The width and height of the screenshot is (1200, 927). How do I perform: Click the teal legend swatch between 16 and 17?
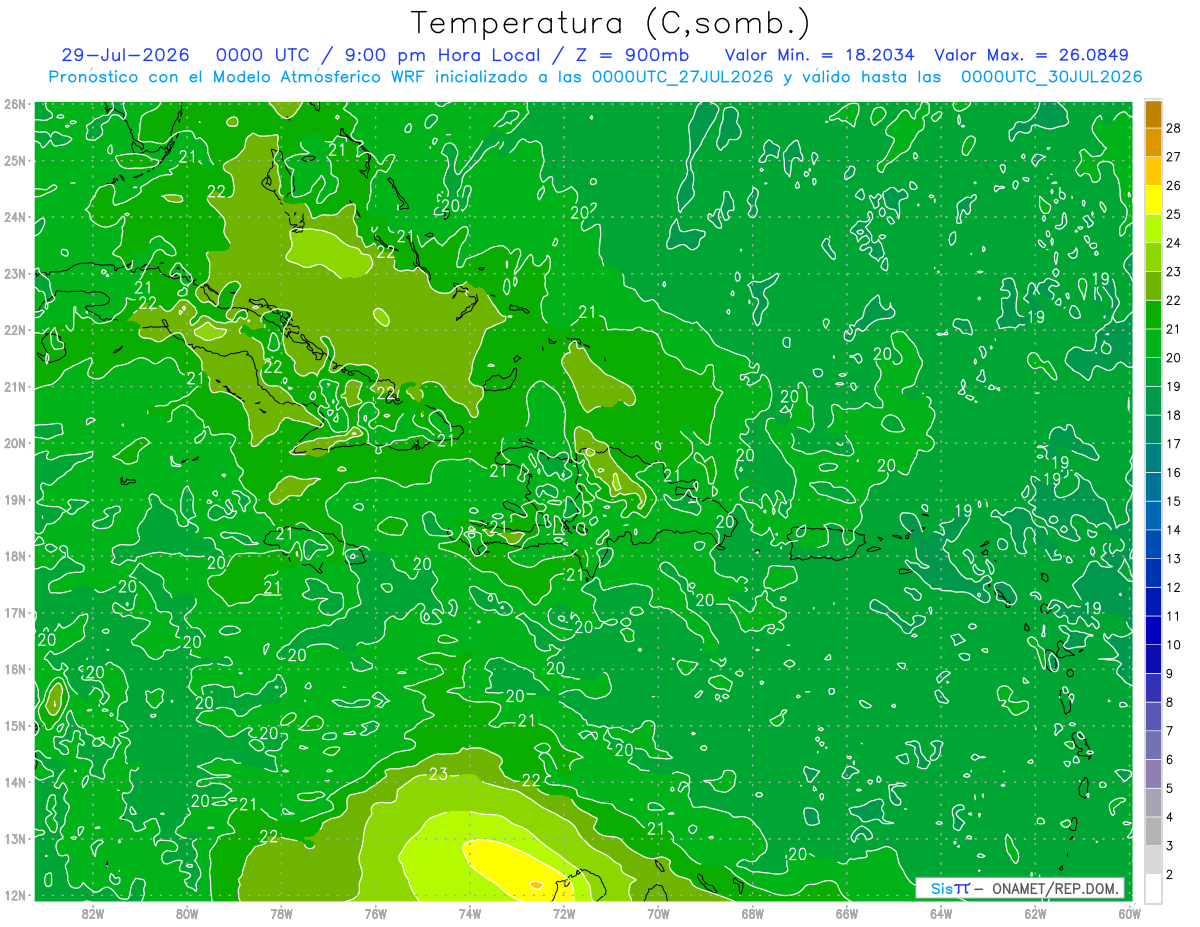(1153, 458)
